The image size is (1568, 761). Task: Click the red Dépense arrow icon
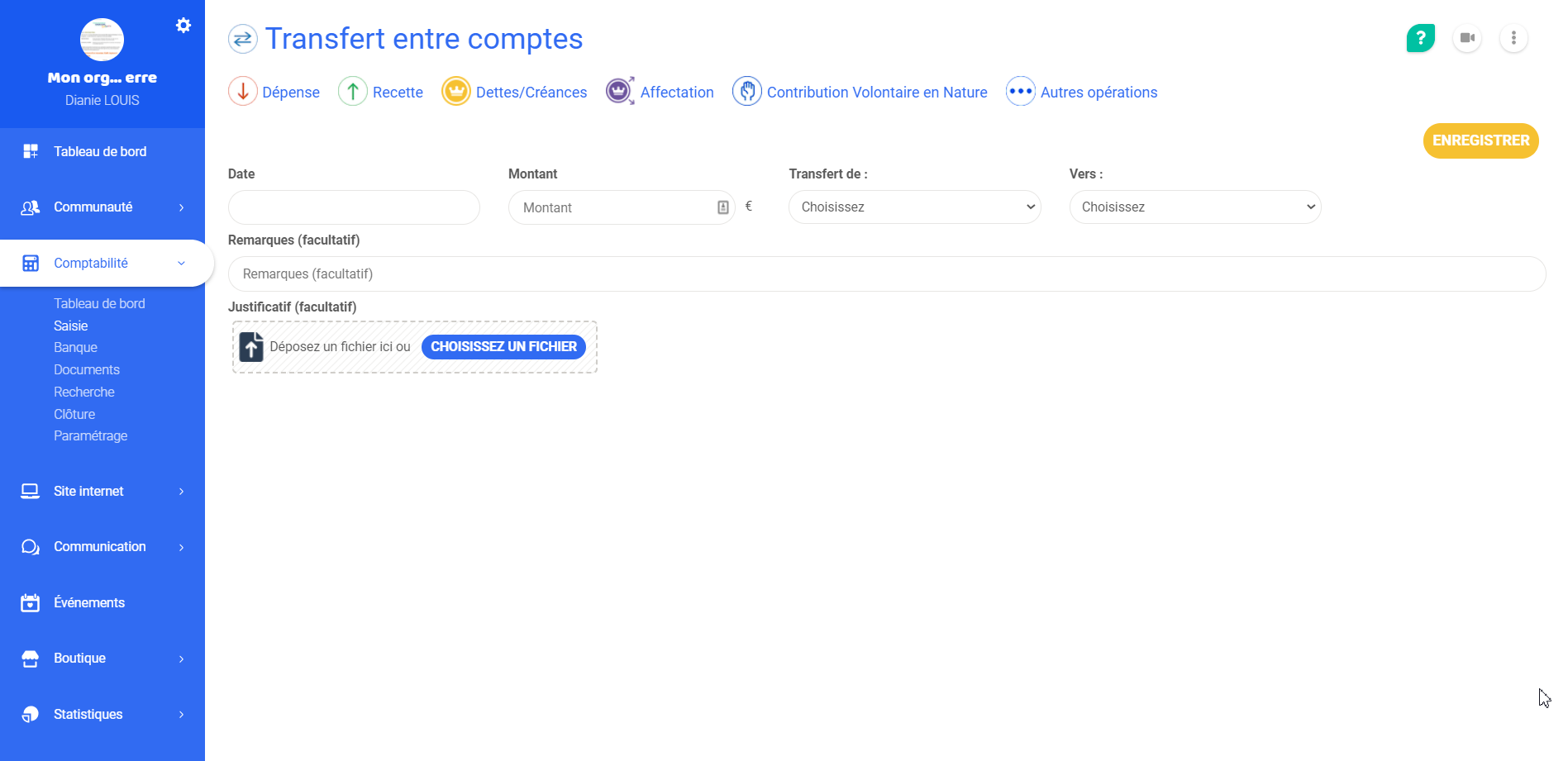point(243,92)
